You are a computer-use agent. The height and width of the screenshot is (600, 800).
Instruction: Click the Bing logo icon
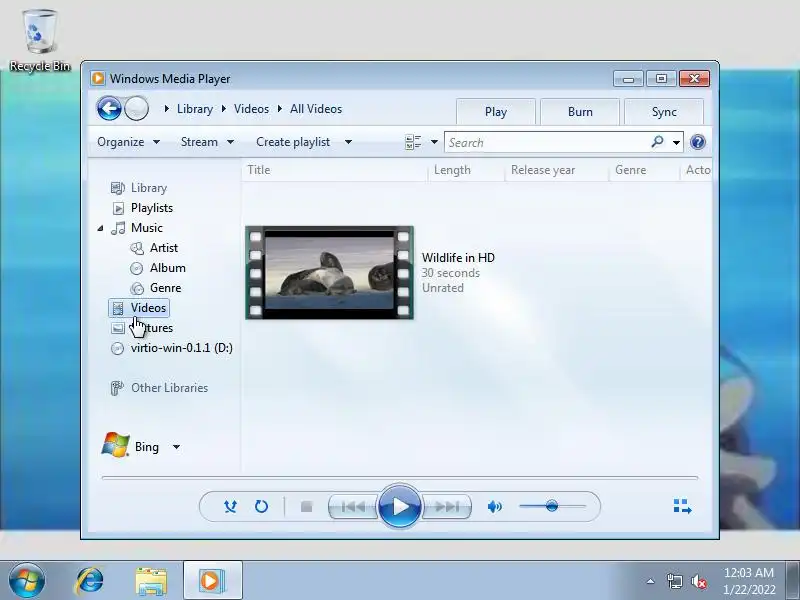coord(115,445)
